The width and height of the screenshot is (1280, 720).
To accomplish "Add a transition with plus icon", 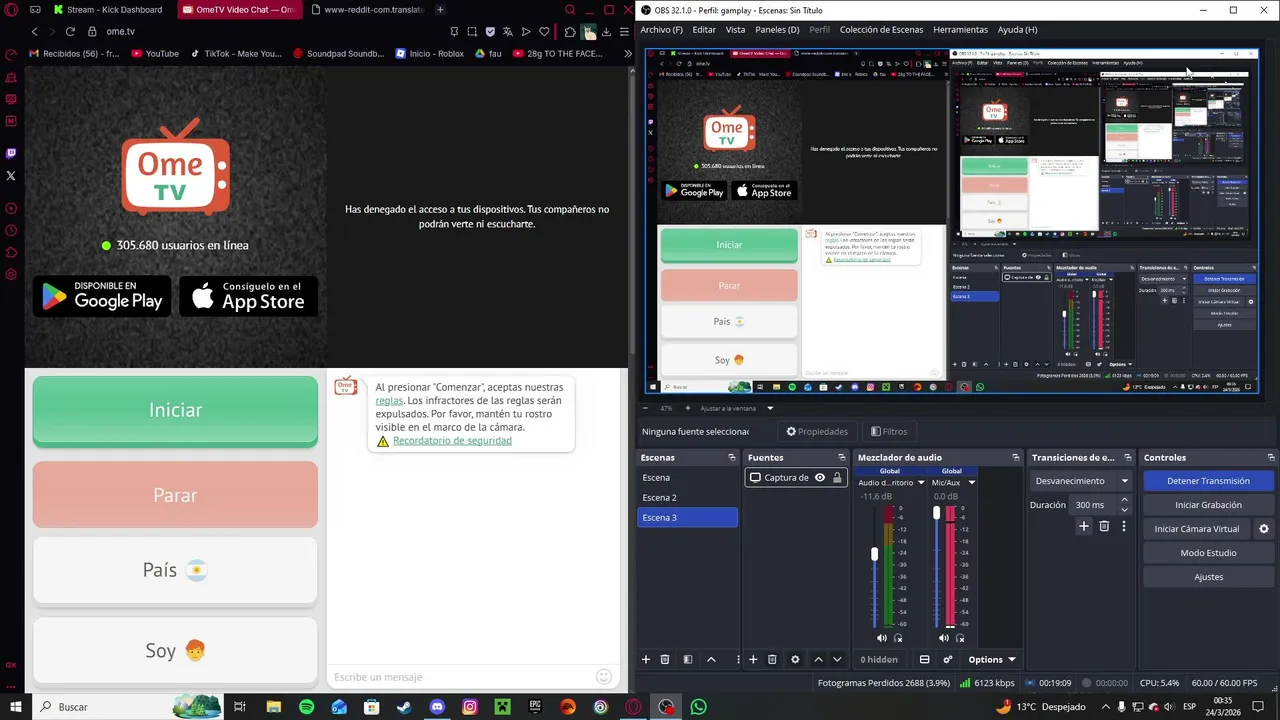I will point(1084,526).
